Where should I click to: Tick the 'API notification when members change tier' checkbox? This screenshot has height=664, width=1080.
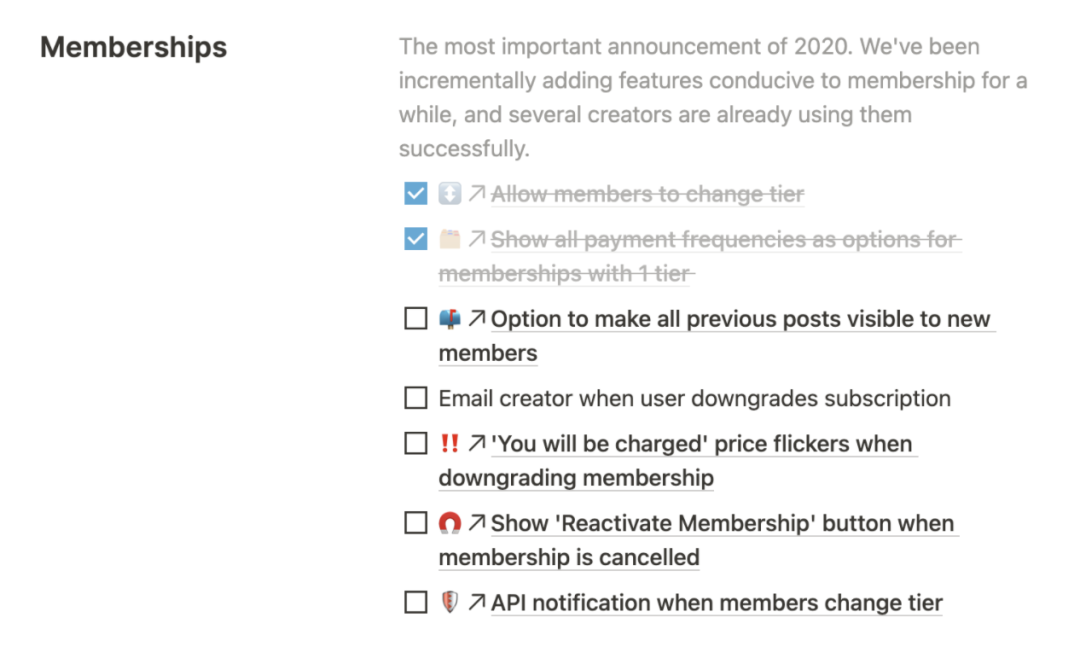[416, 603]
